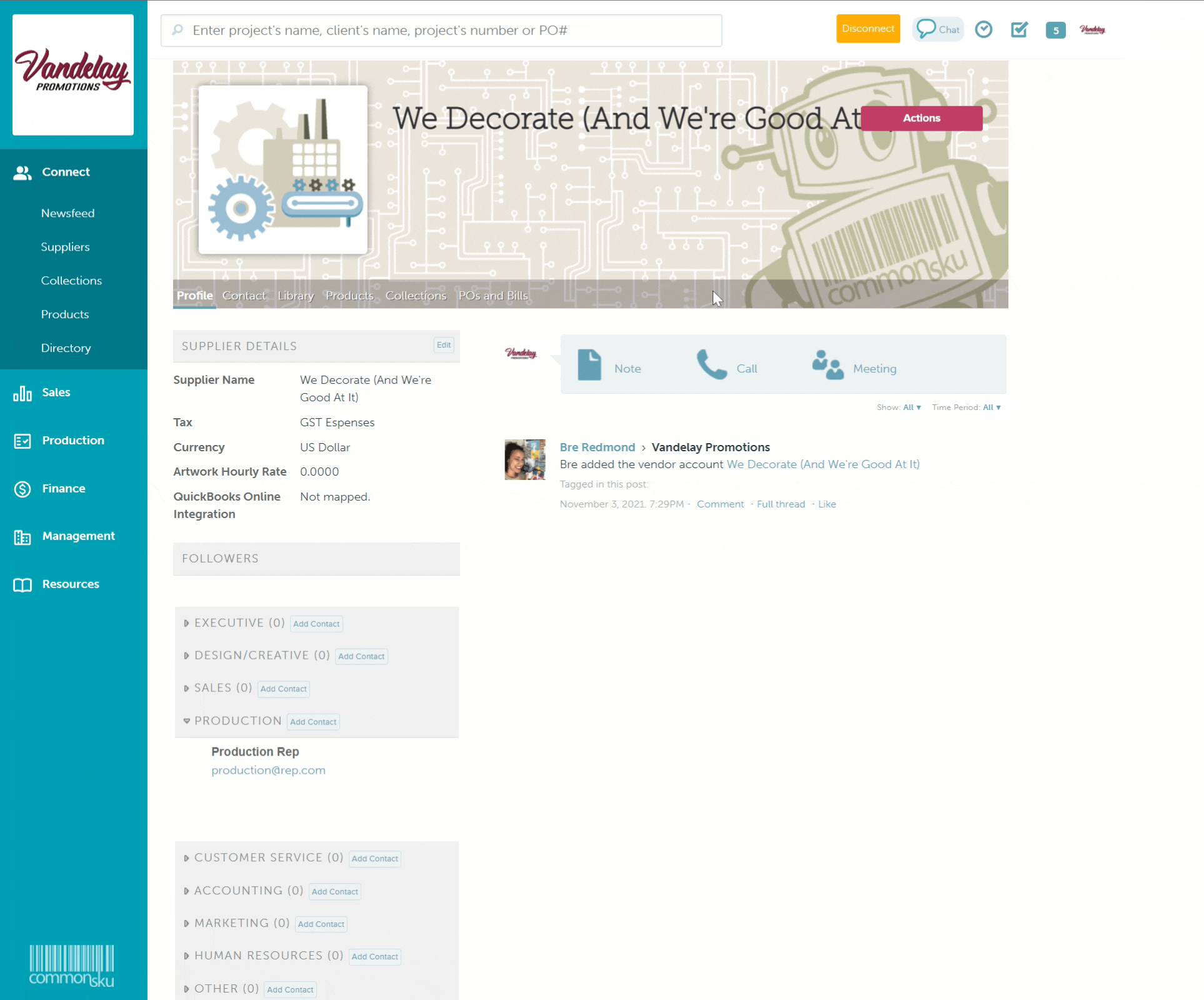1204x1000 pixels.
Task: Open the Show All filter dropdown
Action: [911, 407]
